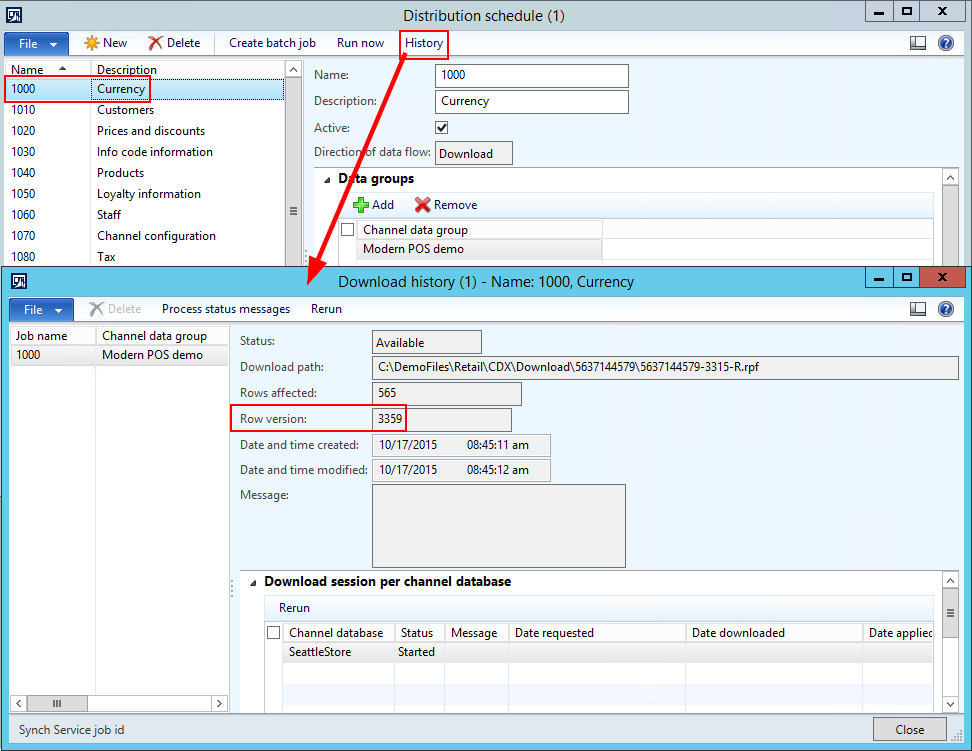Click job list horizontal scrollbar left arrow
The height and width of the screenshot is (751, 972).
pyautogui.click(x=19, y=703)
